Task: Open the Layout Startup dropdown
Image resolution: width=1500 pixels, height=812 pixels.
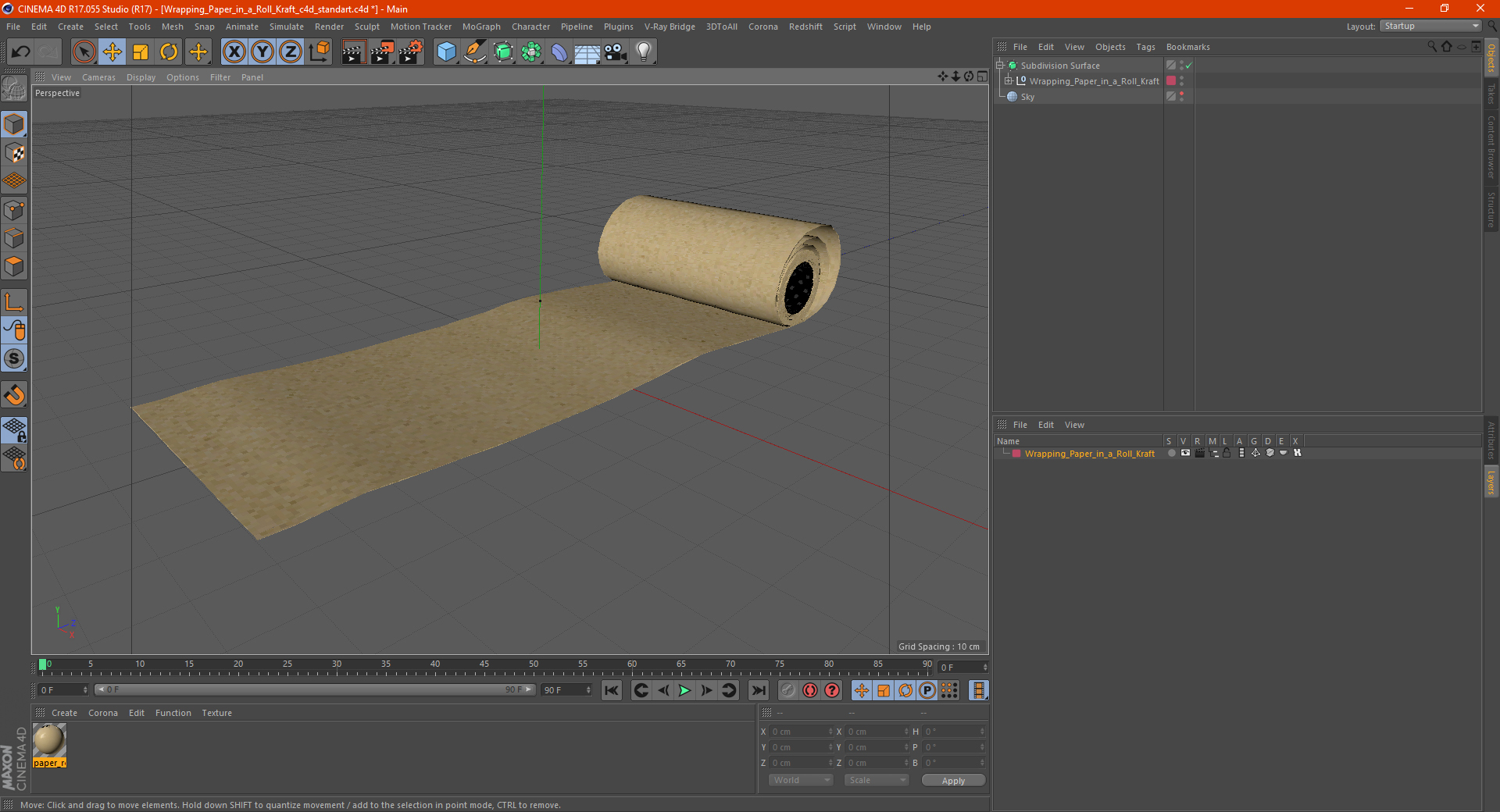Action: click(x=1430, y=26)
